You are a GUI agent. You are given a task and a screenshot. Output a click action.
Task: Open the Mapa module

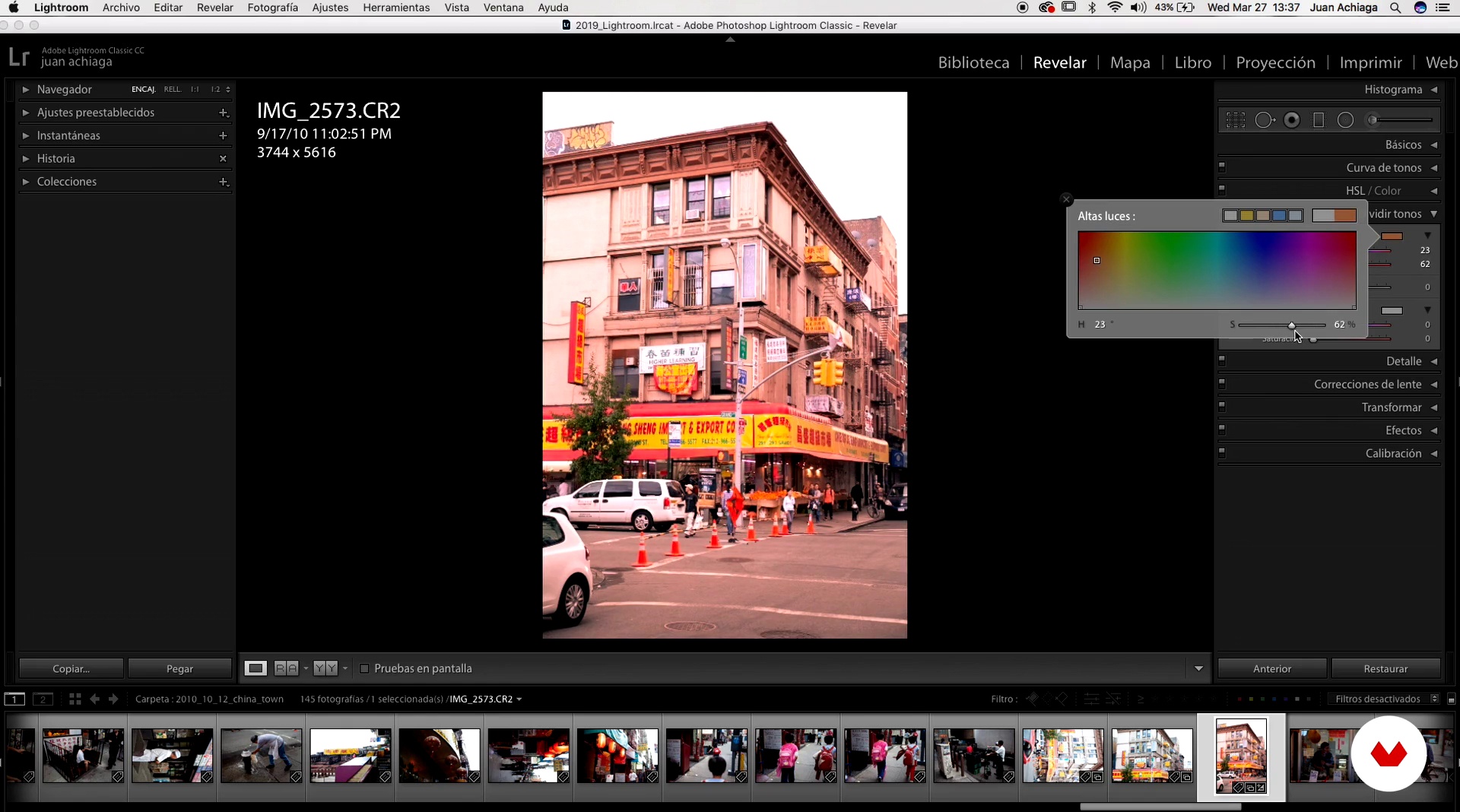(1130, 62)
